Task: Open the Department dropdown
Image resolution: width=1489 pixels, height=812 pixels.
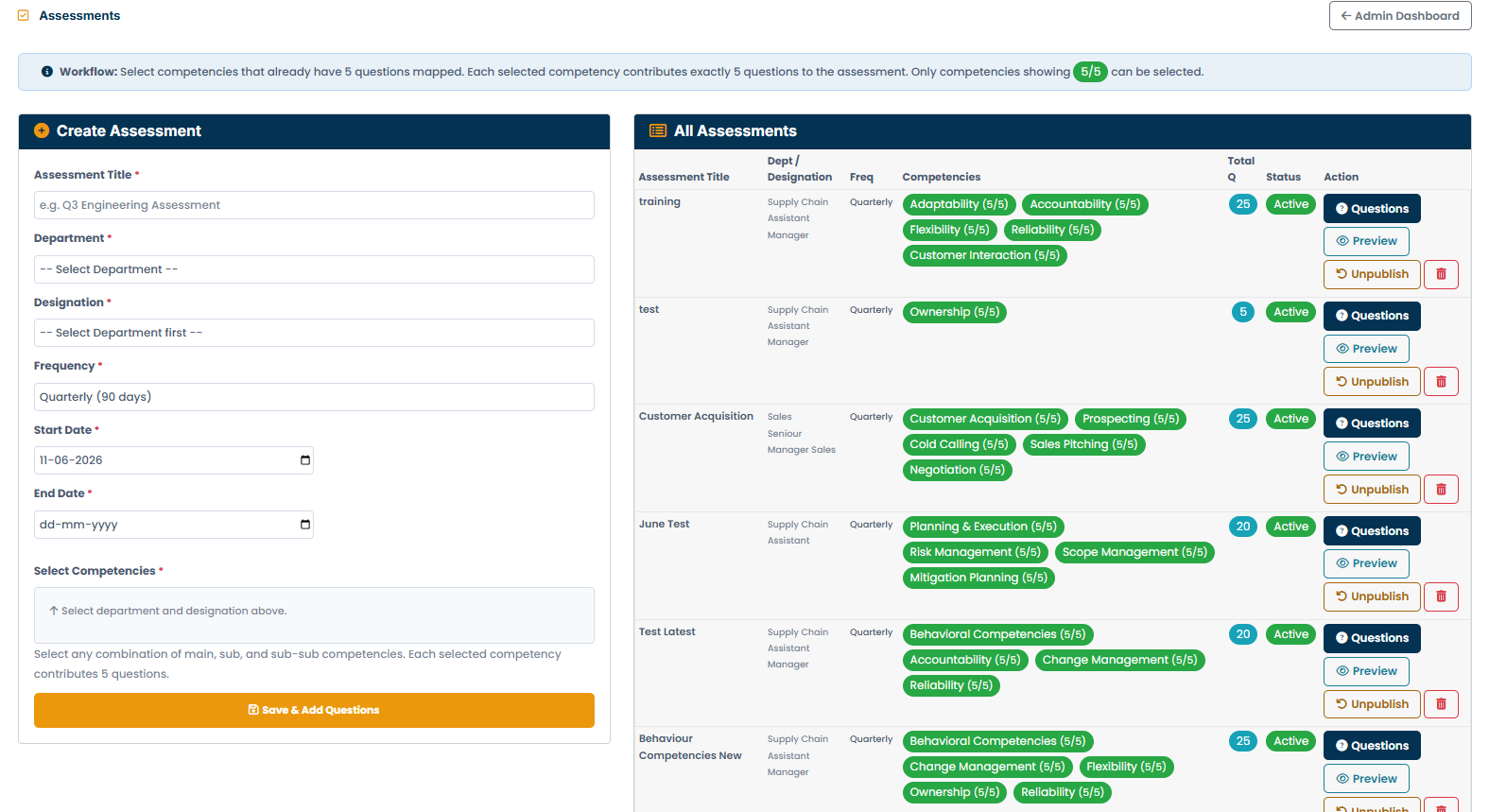Action: coord(314,269)
